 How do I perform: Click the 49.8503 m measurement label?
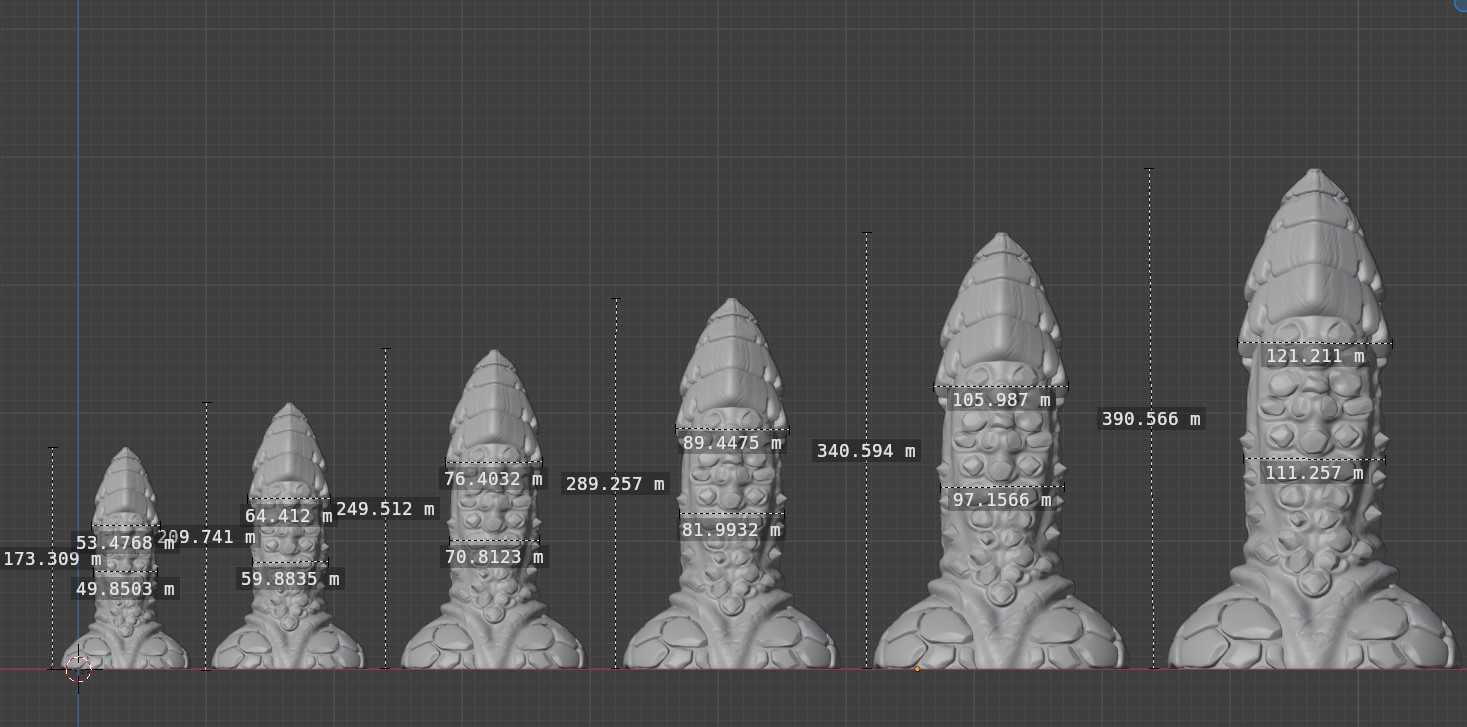tap(126, 589)
